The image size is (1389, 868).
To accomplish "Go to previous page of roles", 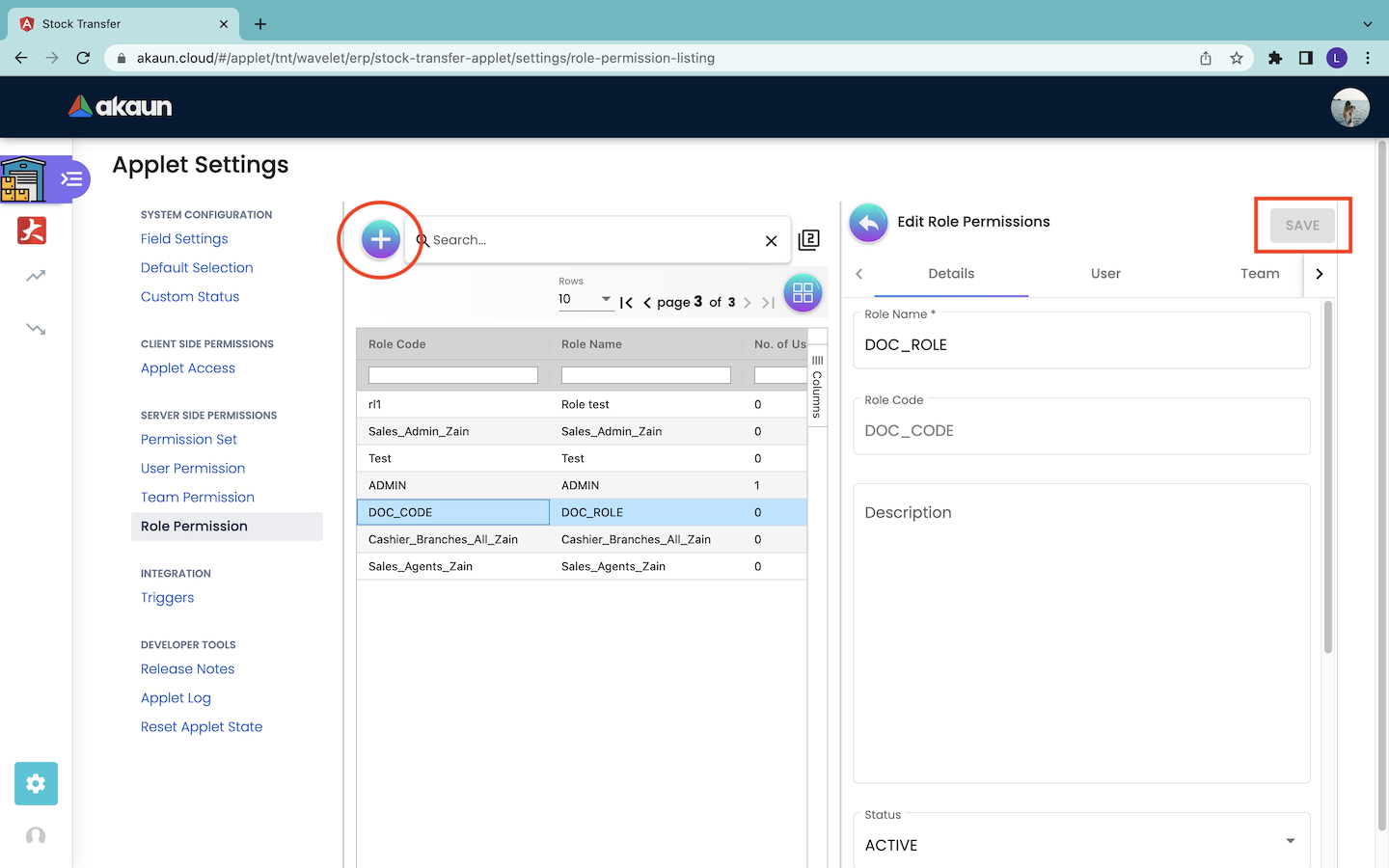I will point(647,303).
